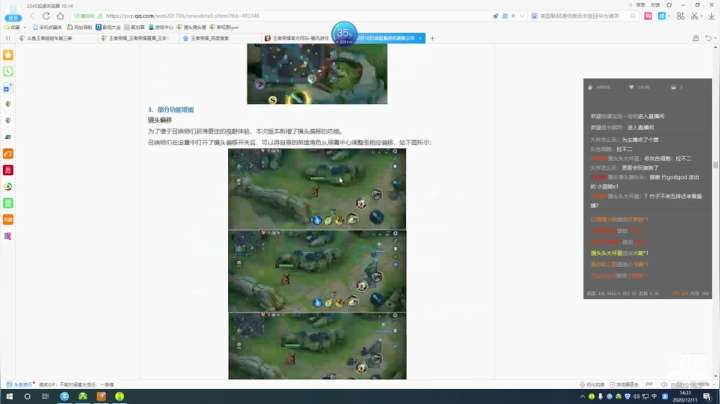
Task: Open the orange taskbar app icon
Action: [x=101, y=396]
